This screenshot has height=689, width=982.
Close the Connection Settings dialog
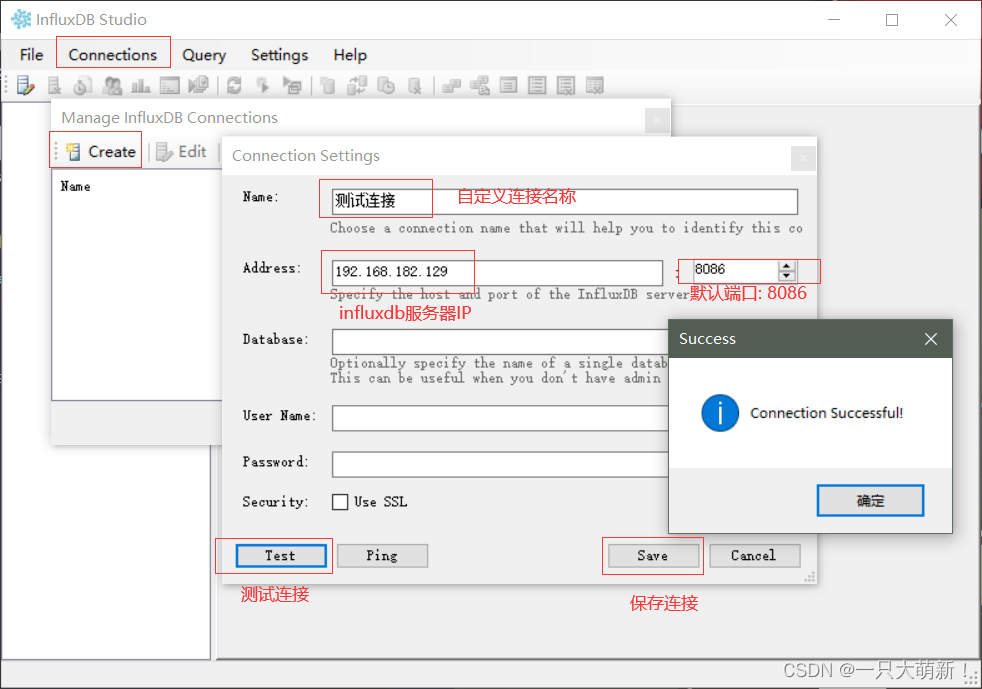pos(803,158)
